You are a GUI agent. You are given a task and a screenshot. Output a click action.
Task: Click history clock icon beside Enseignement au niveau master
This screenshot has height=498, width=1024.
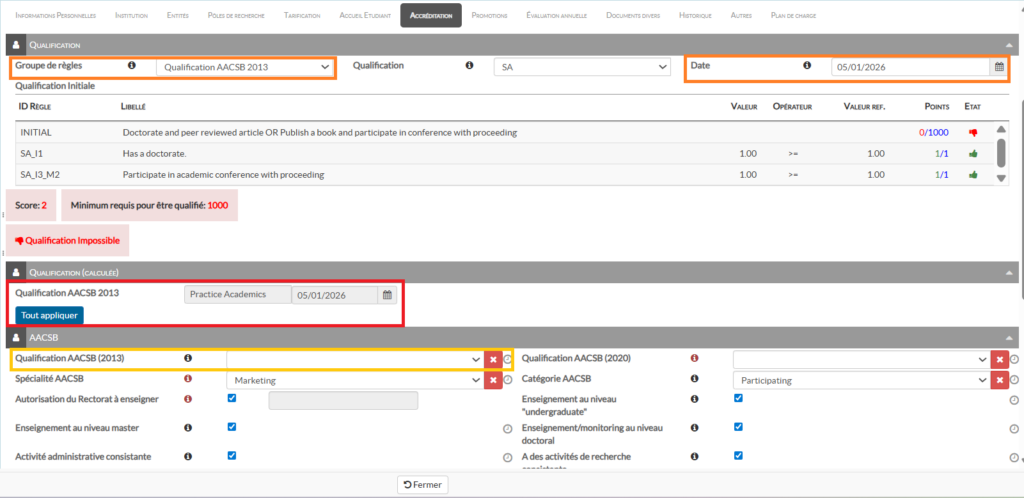point(507,428)
